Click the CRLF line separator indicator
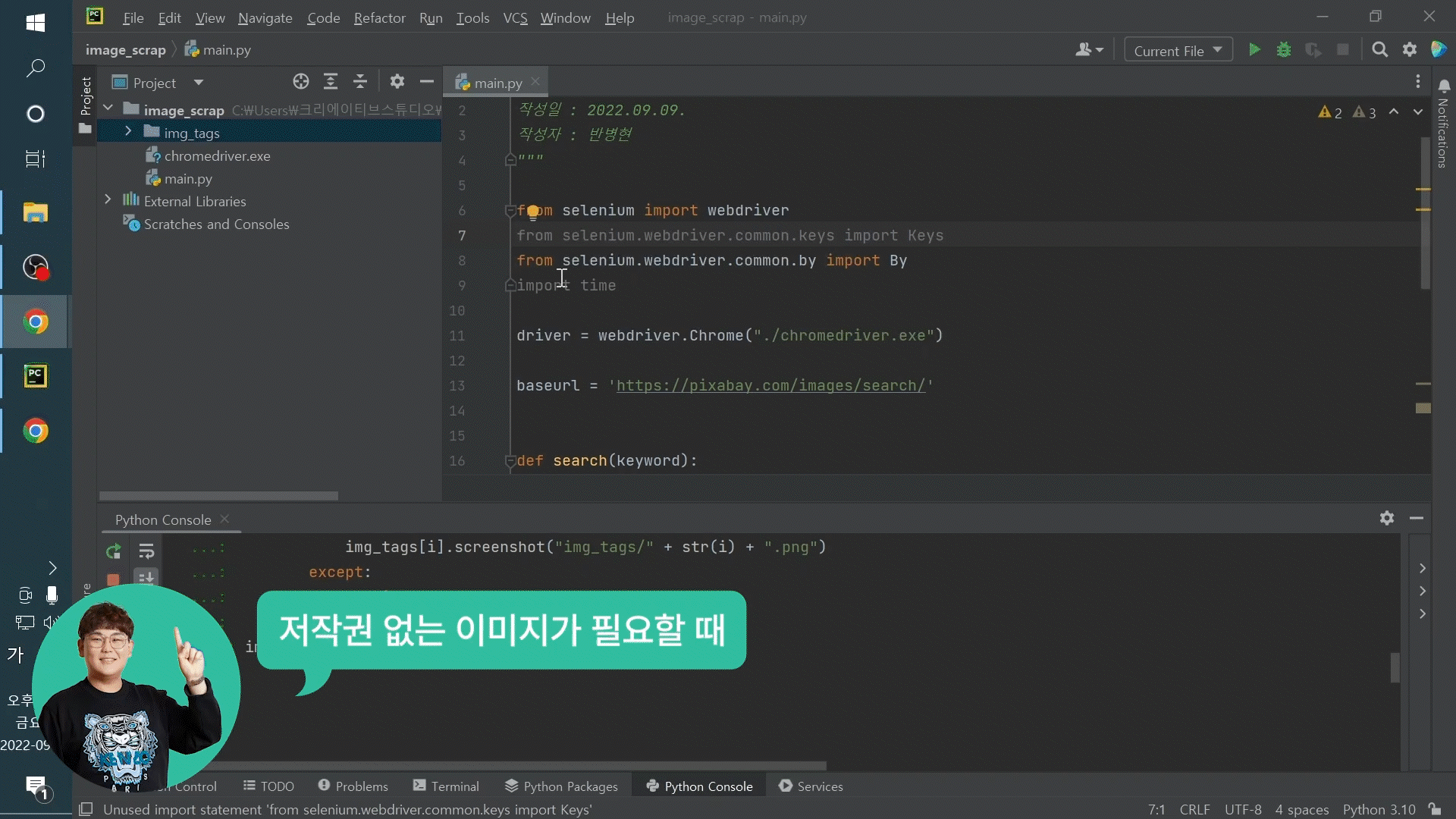 1194,809
